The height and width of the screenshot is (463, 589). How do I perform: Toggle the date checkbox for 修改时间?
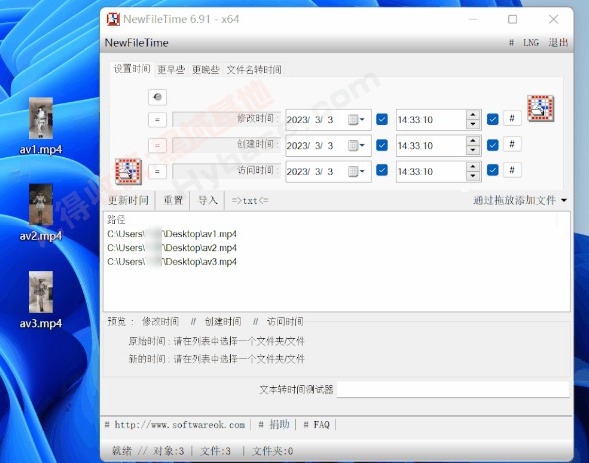382,119
